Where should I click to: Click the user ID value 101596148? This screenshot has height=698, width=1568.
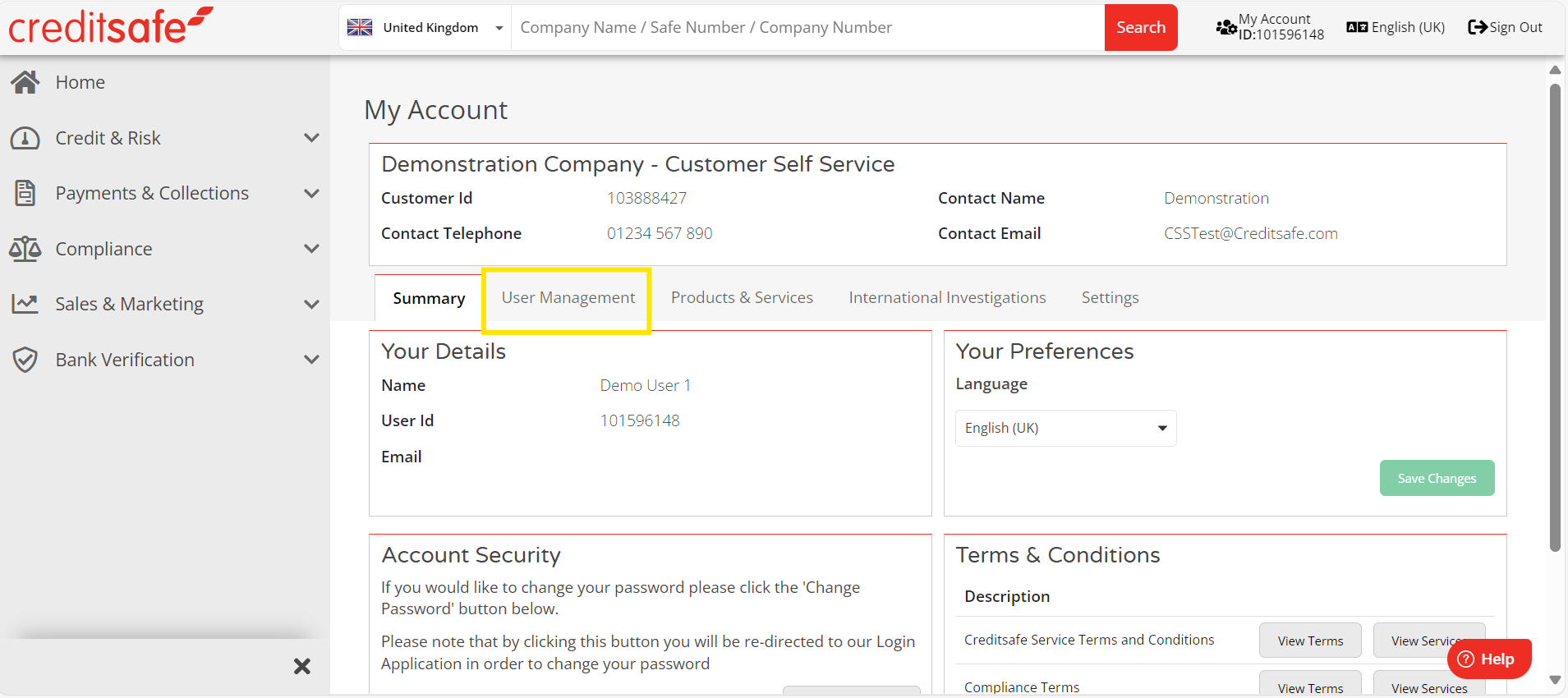pyautogui.click(x=640, y=420)
